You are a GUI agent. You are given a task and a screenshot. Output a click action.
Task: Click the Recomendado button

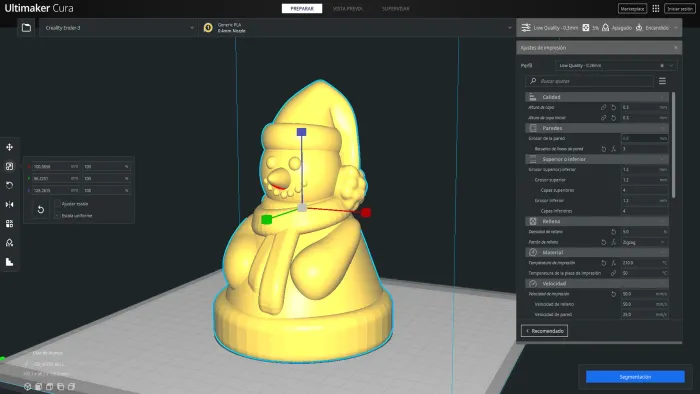point(544,331)
